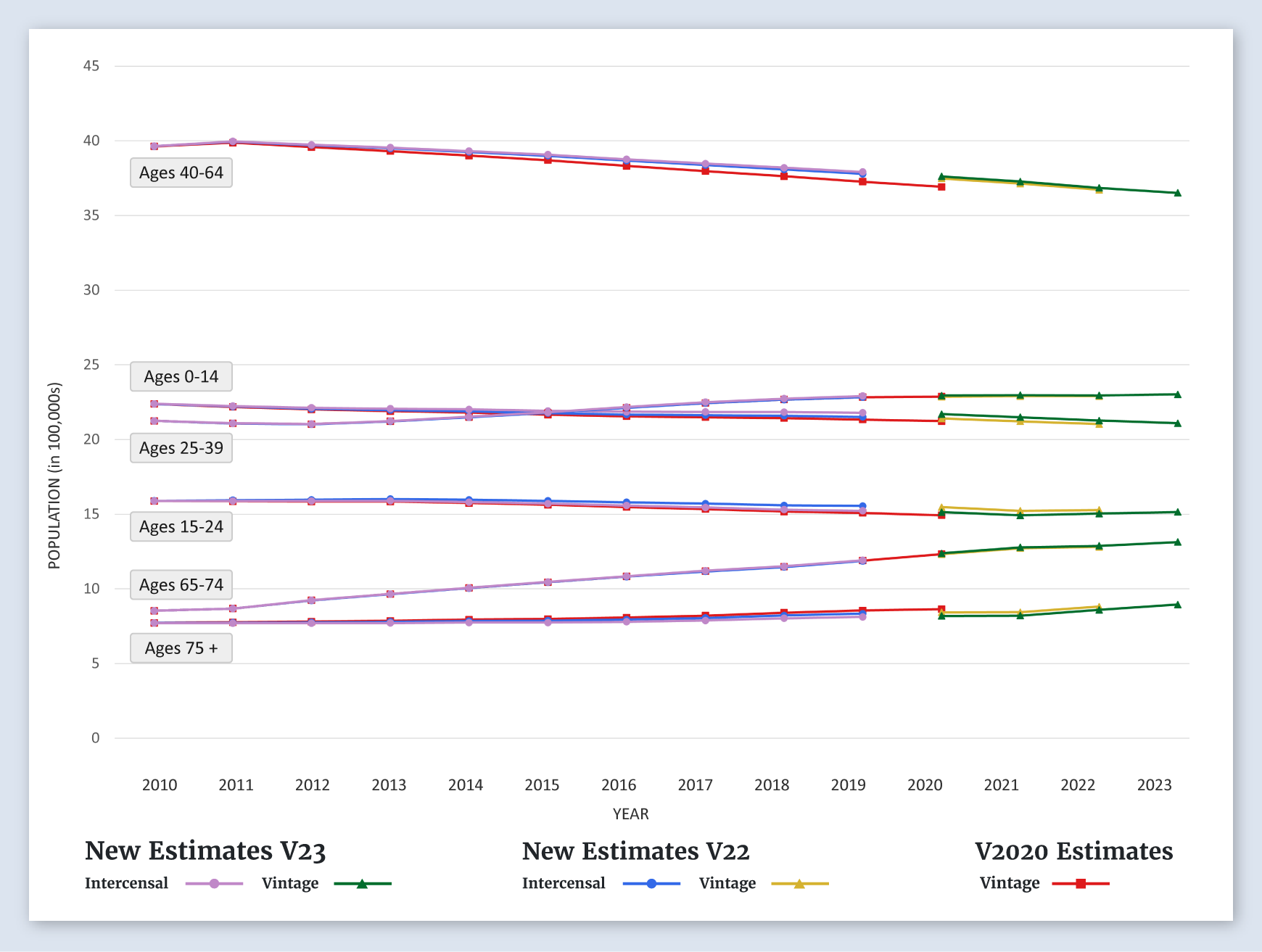This screenshot has height=952, width=1262.
Task: Click the green V23 Vintage triangle legend marker
Action: [362, 884]
